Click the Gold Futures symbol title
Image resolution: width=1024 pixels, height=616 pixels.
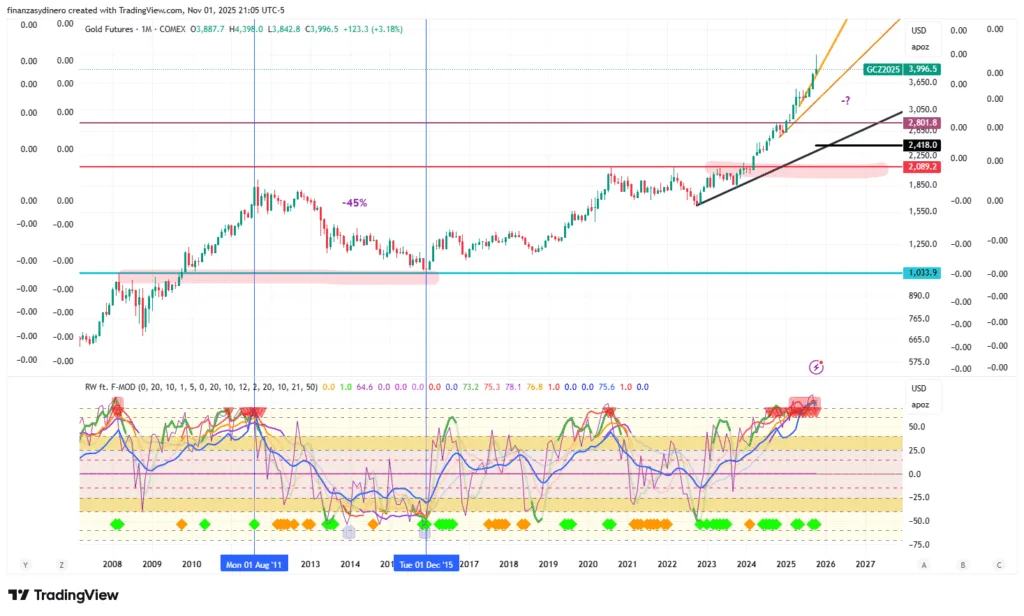coord(123,30)
